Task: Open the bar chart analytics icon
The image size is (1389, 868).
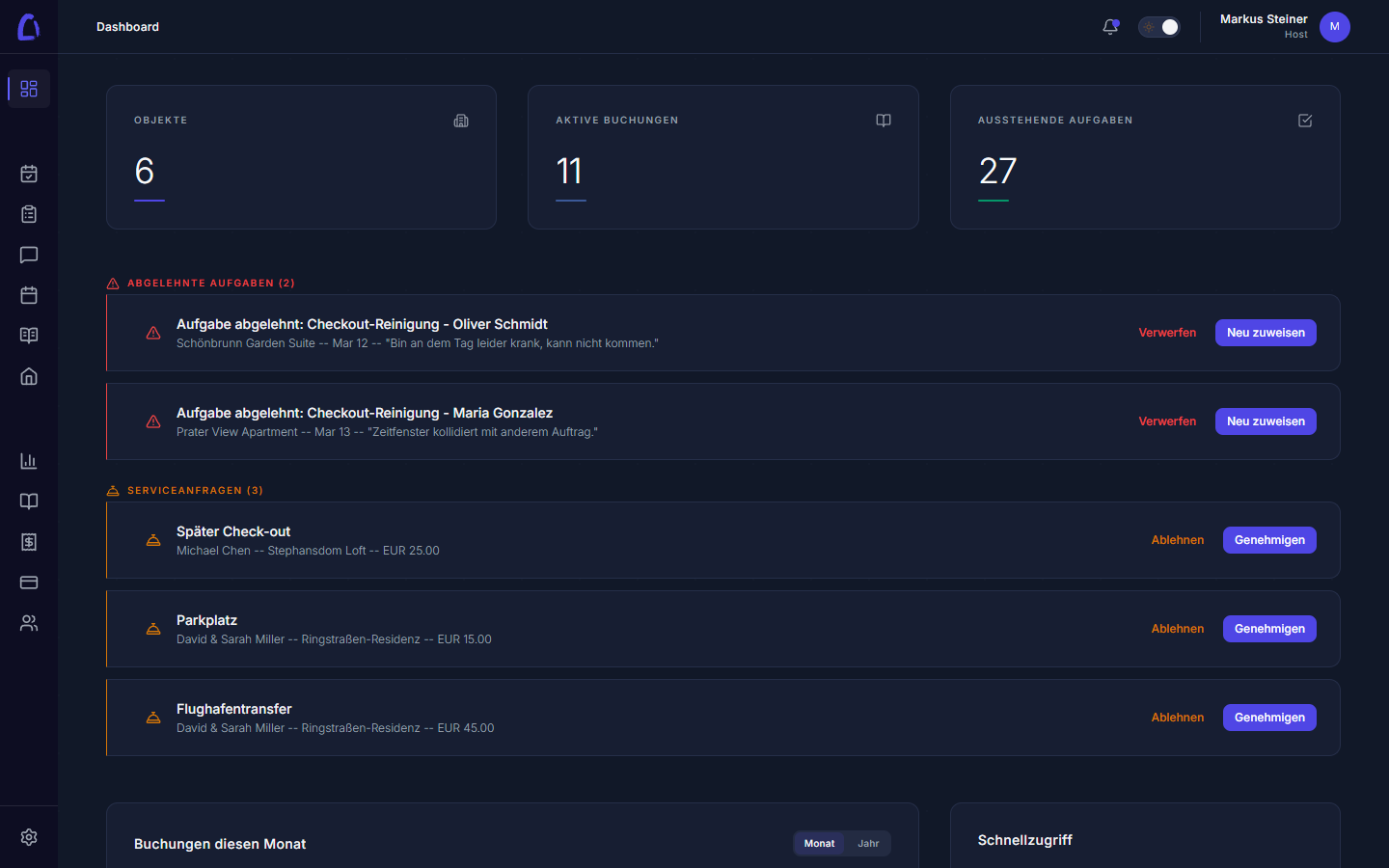Action: (x=28, y=461)
